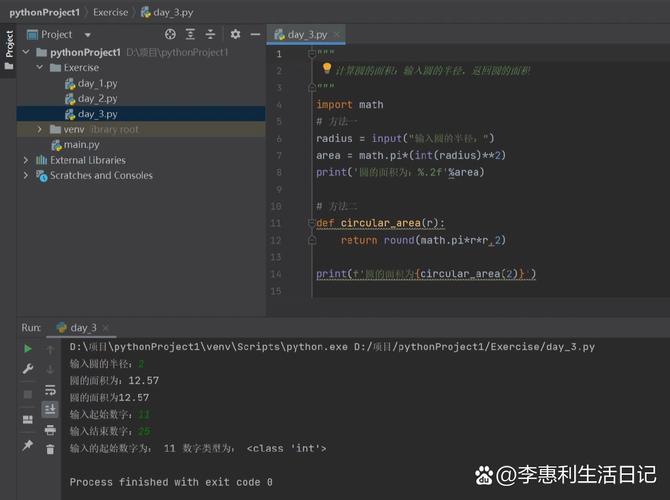Rerun day_3 with green play button
Screen dimensions: 670x500
tap(28, 349)
